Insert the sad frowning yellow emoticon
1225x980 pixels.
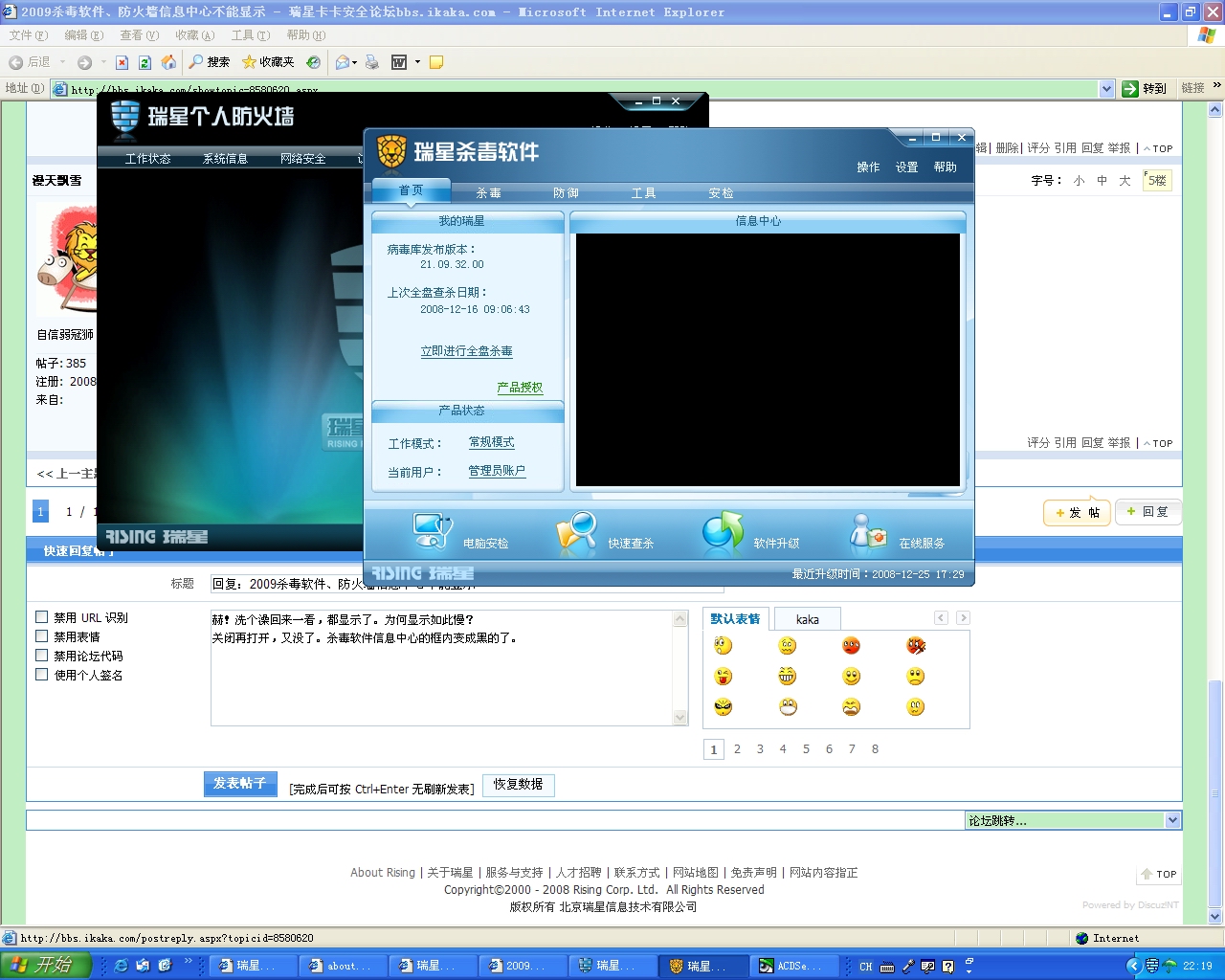916,677
